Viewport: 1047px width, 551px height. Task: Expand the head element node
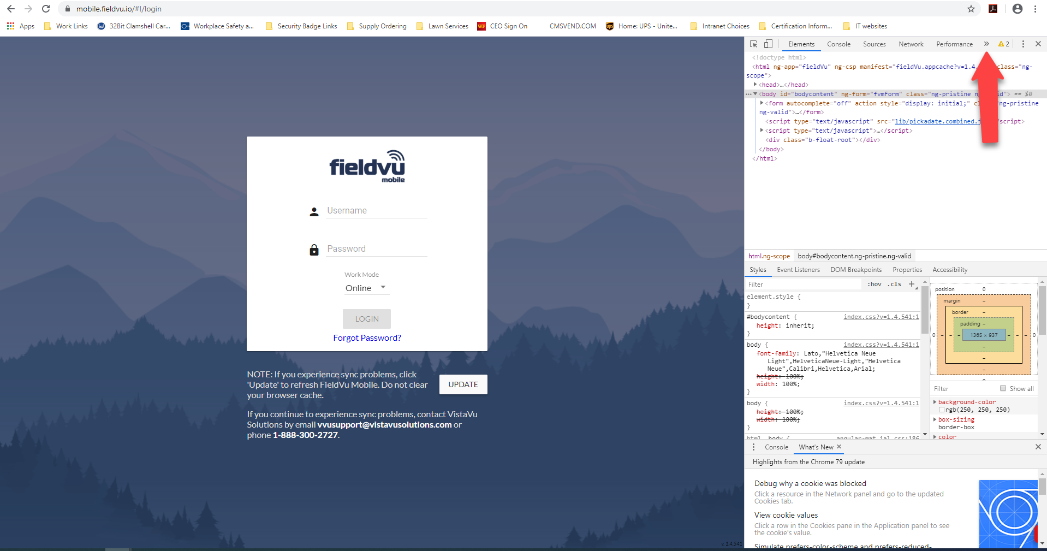coord(755,85)
